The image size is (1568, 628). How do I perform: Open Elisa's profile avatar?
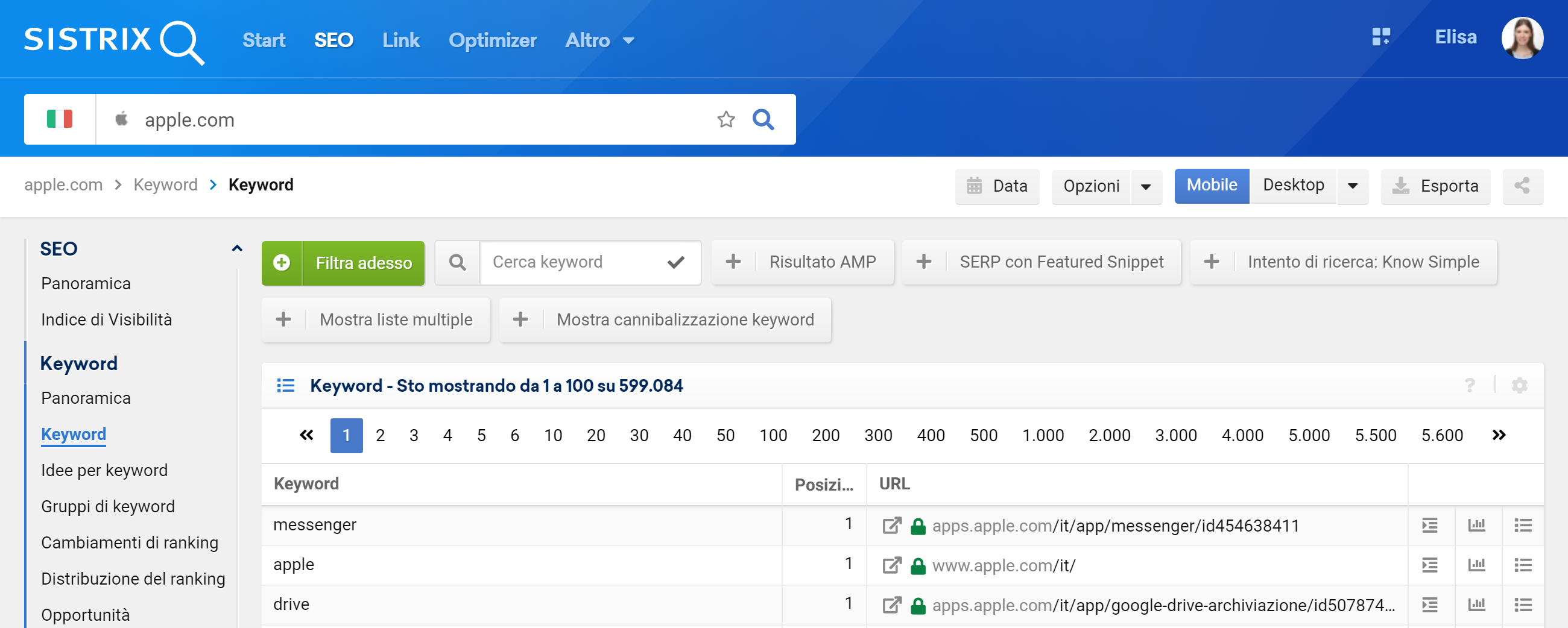coord(1522,38)
